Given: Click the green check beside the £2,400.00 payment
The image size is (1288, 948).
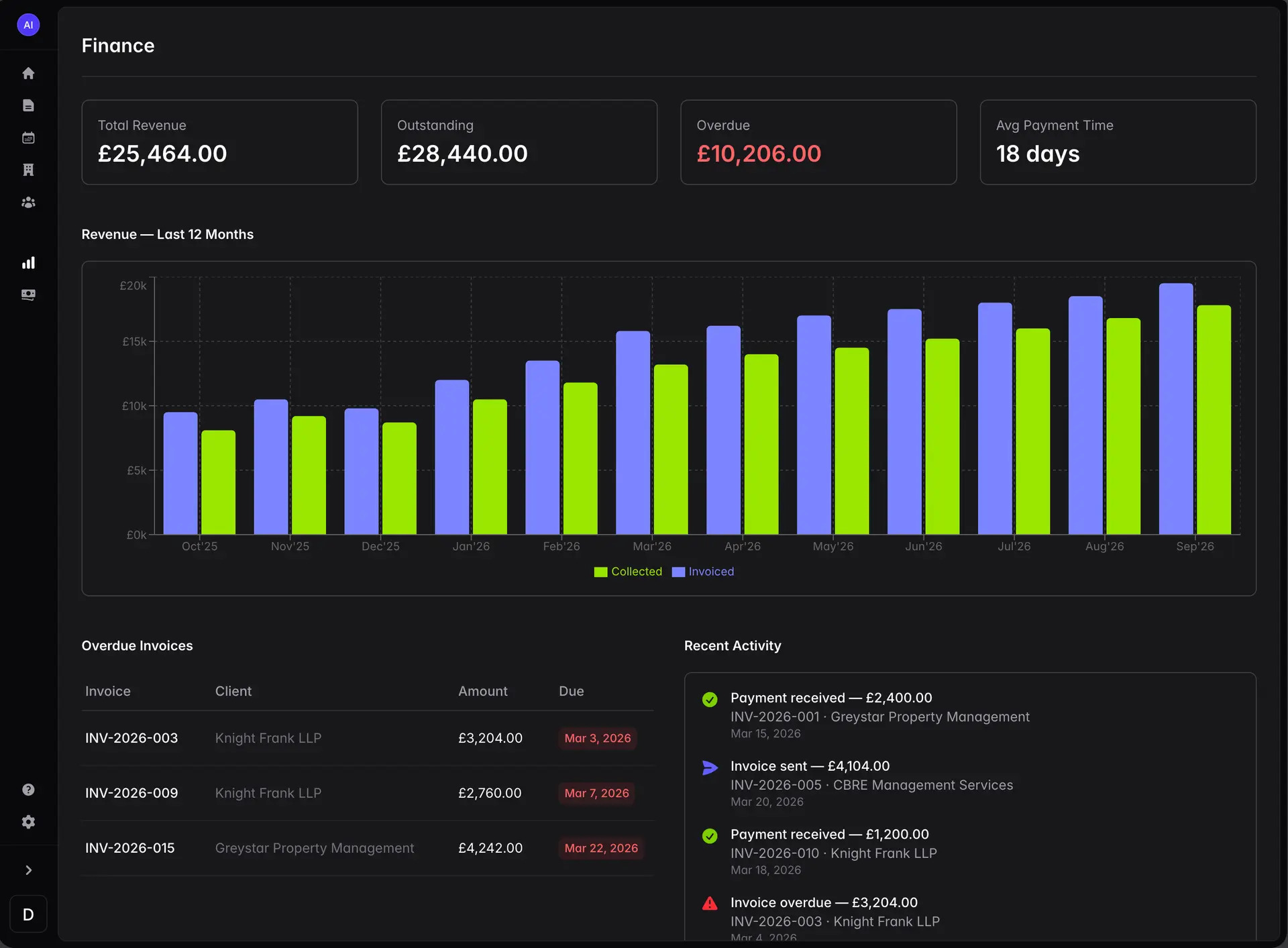Looking at the screenshot, I should [x=710, y=700].
